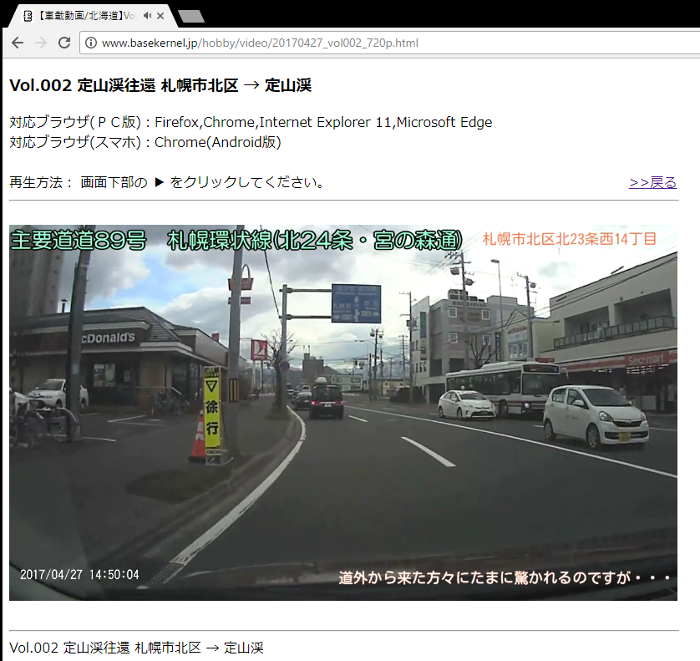Image resolution: width=700 pixels, height=661 pixels.
Task: Reload the page with the refresh icon
Action: click(x=64, y=43)
